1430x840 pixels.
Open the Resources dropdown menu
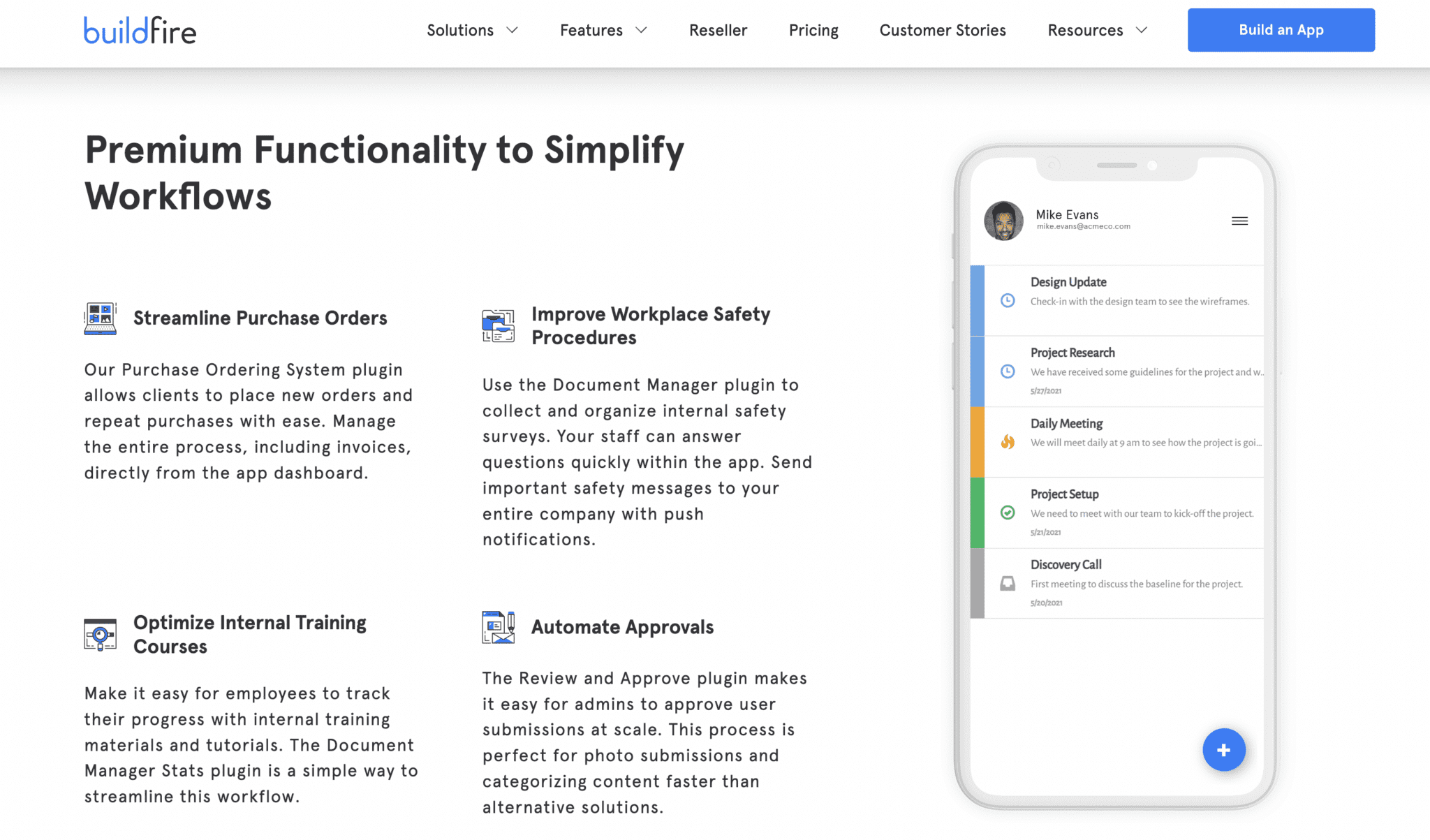[1097, 30]
